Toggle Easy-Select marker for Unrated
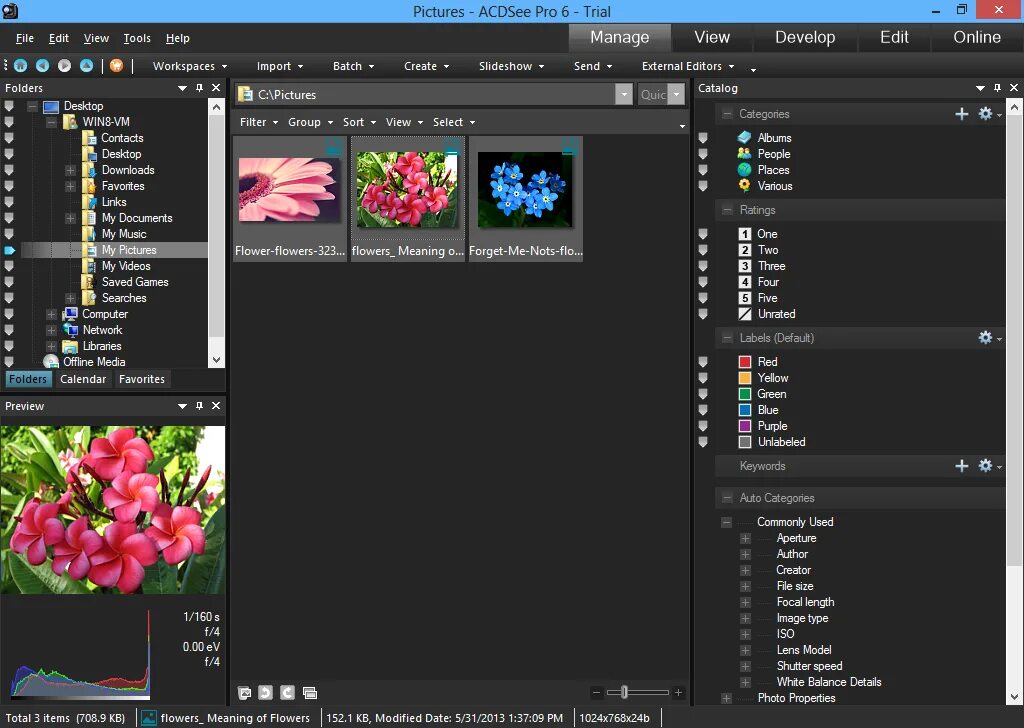The height and width of the screenshot is (728, 1024). point(703,314)
